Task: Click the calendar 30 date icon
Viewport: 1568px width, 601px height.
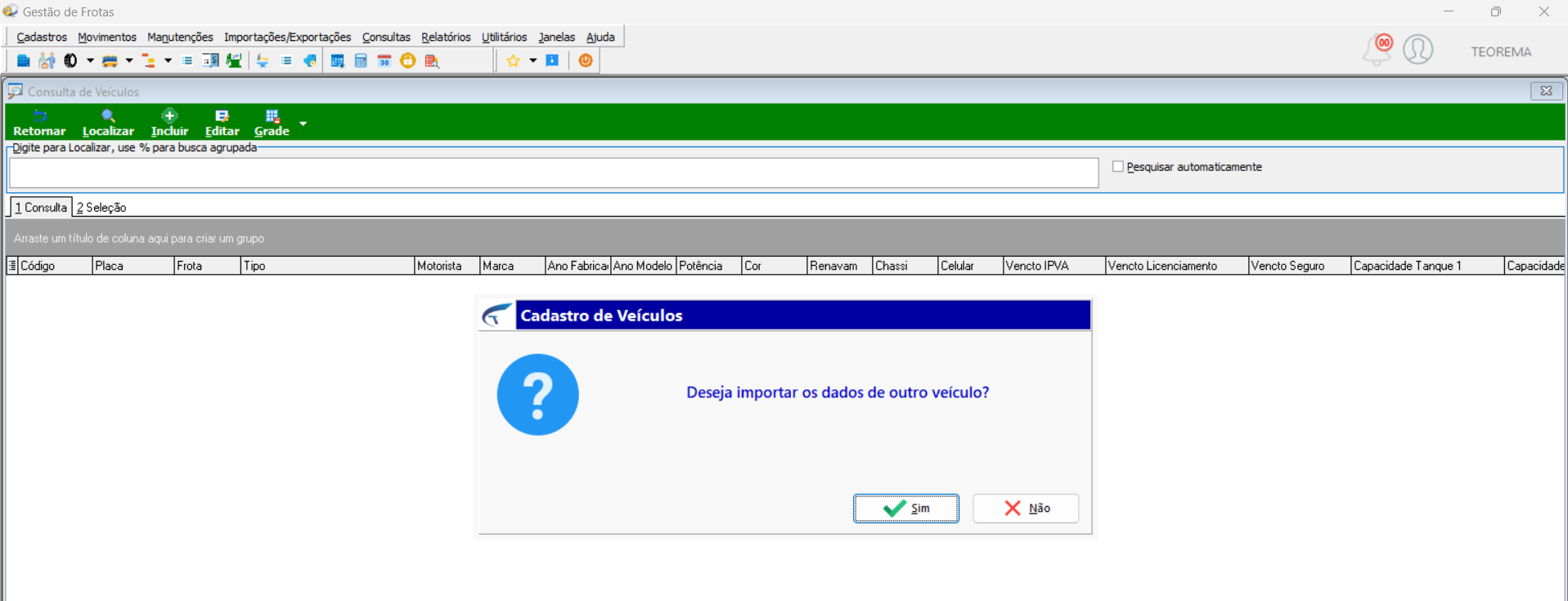Action: coord(384,61)
